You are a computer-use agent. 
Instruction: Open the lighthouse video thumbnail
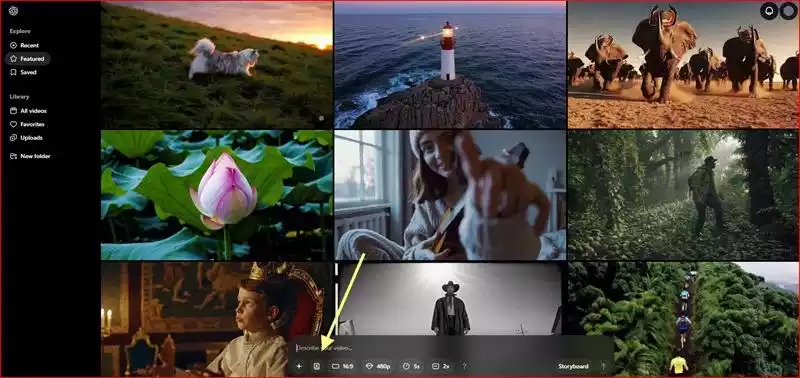[x=450, y=65]
